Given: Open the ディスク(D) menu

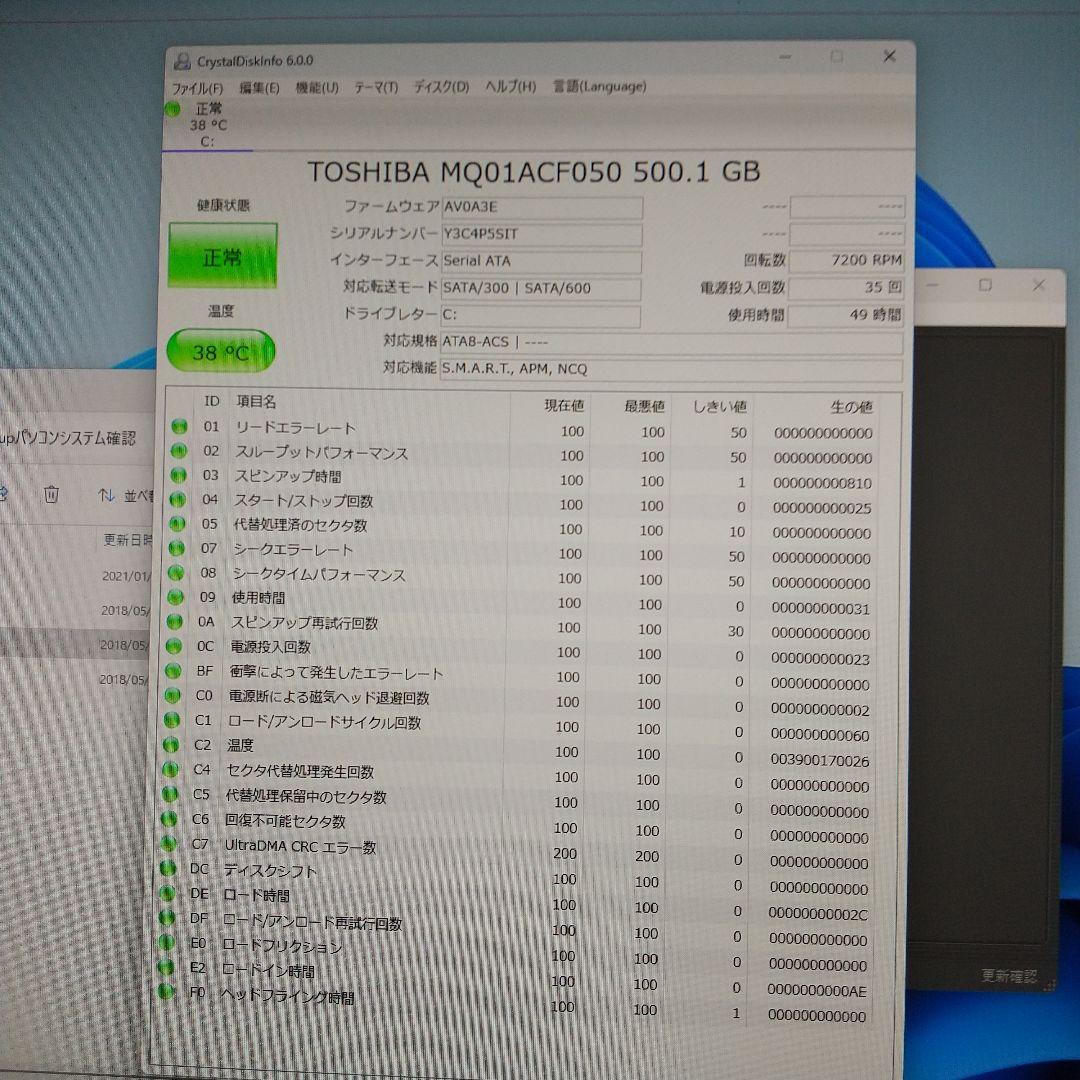Looking at the screenshot, I should click(440, 87).
